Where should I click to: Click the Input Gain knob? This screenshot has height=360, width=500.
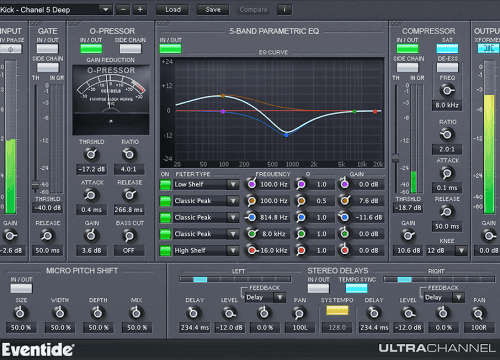[x=9, y=236]
